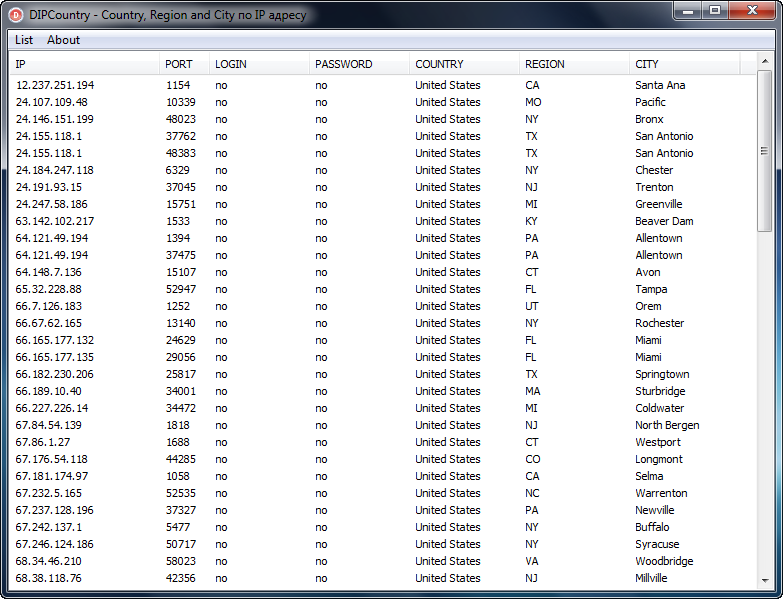This screenshot has height=599, width=783.
Task: Click the Newville city cell
Action: pos(654,510)
